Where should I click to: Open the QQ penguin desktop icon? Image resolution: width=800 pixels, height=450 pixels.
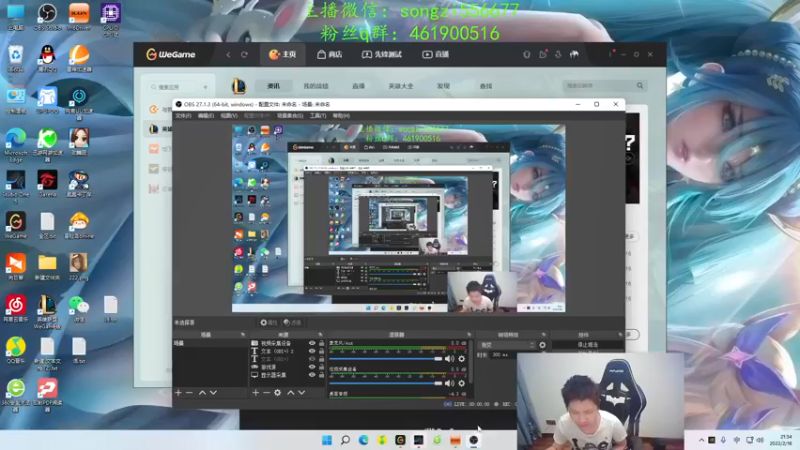[47, 58]
